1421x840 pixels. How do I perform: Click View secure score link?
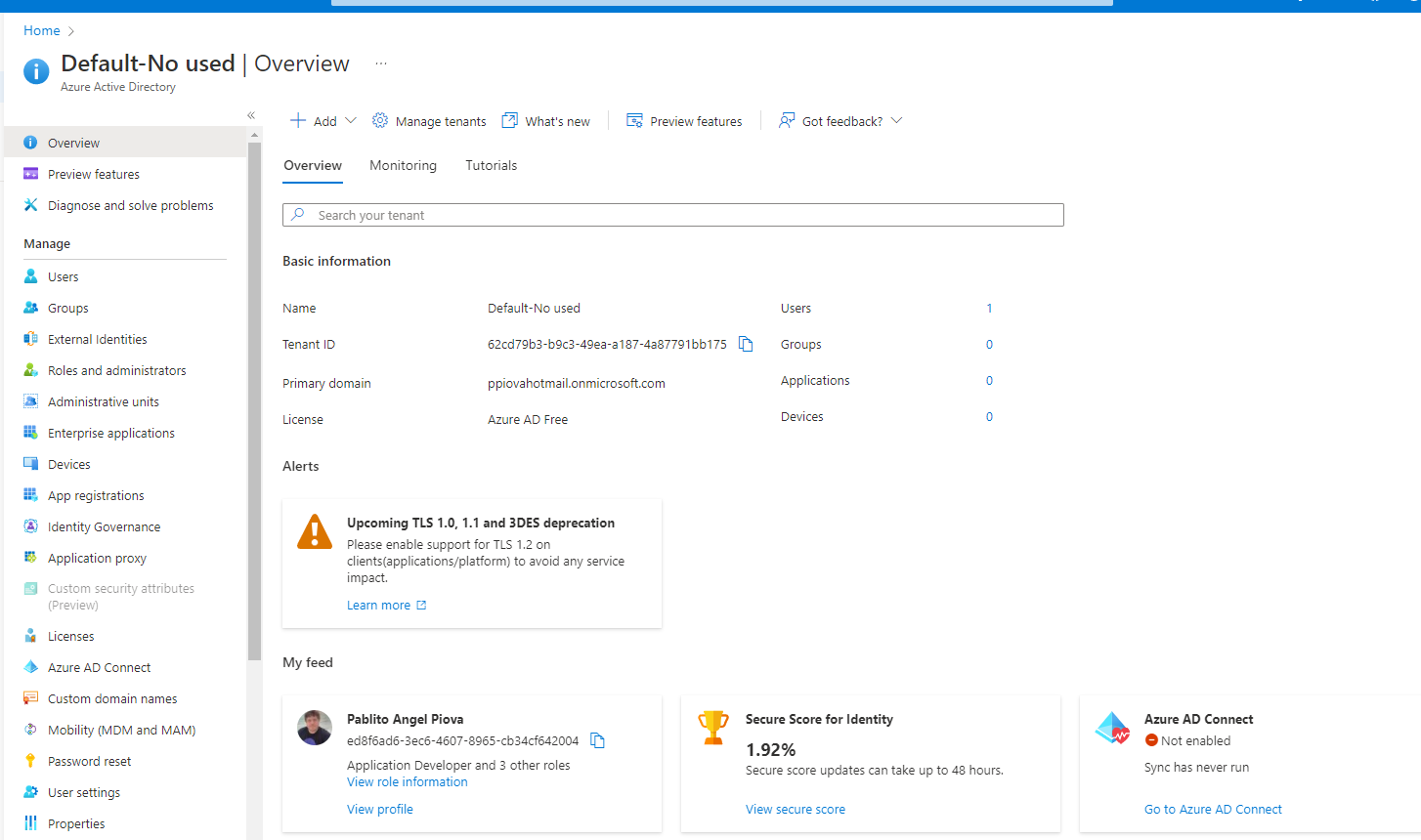tap(795, 809)
